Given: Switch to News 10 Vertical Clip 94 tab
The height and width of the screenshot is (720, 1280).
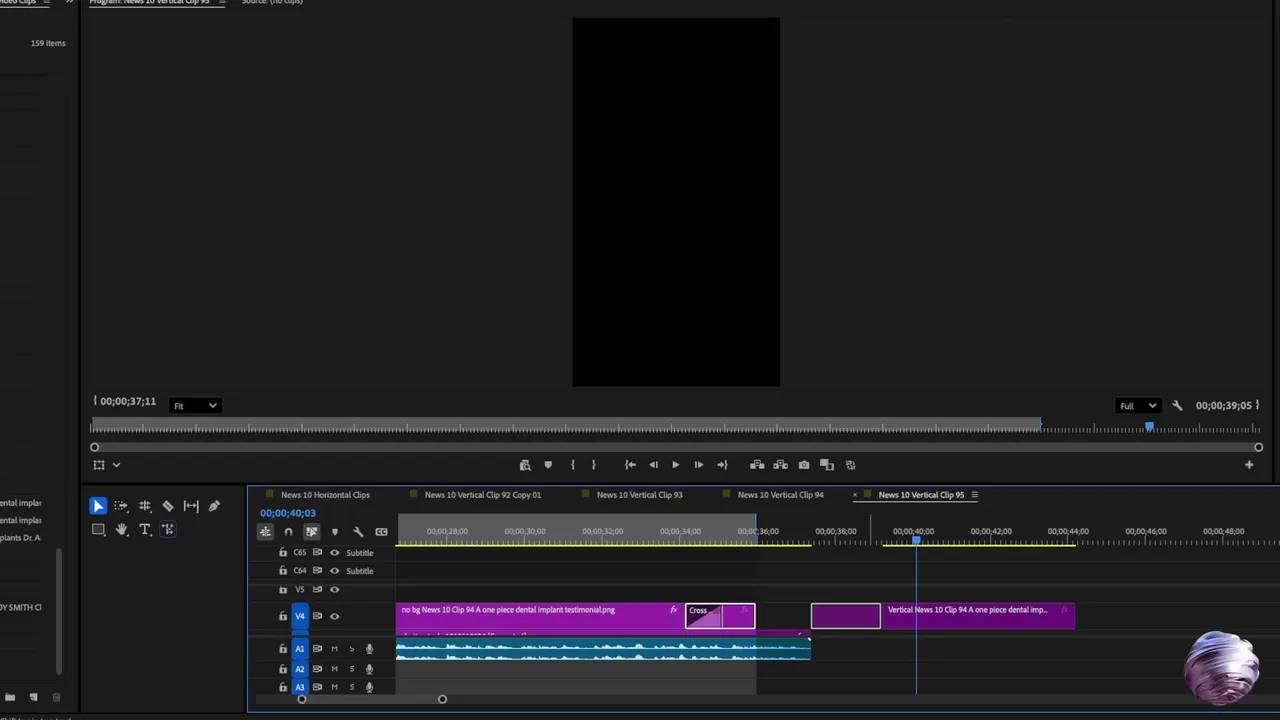Looking at the screenshot, I should (x=780, y=495).
